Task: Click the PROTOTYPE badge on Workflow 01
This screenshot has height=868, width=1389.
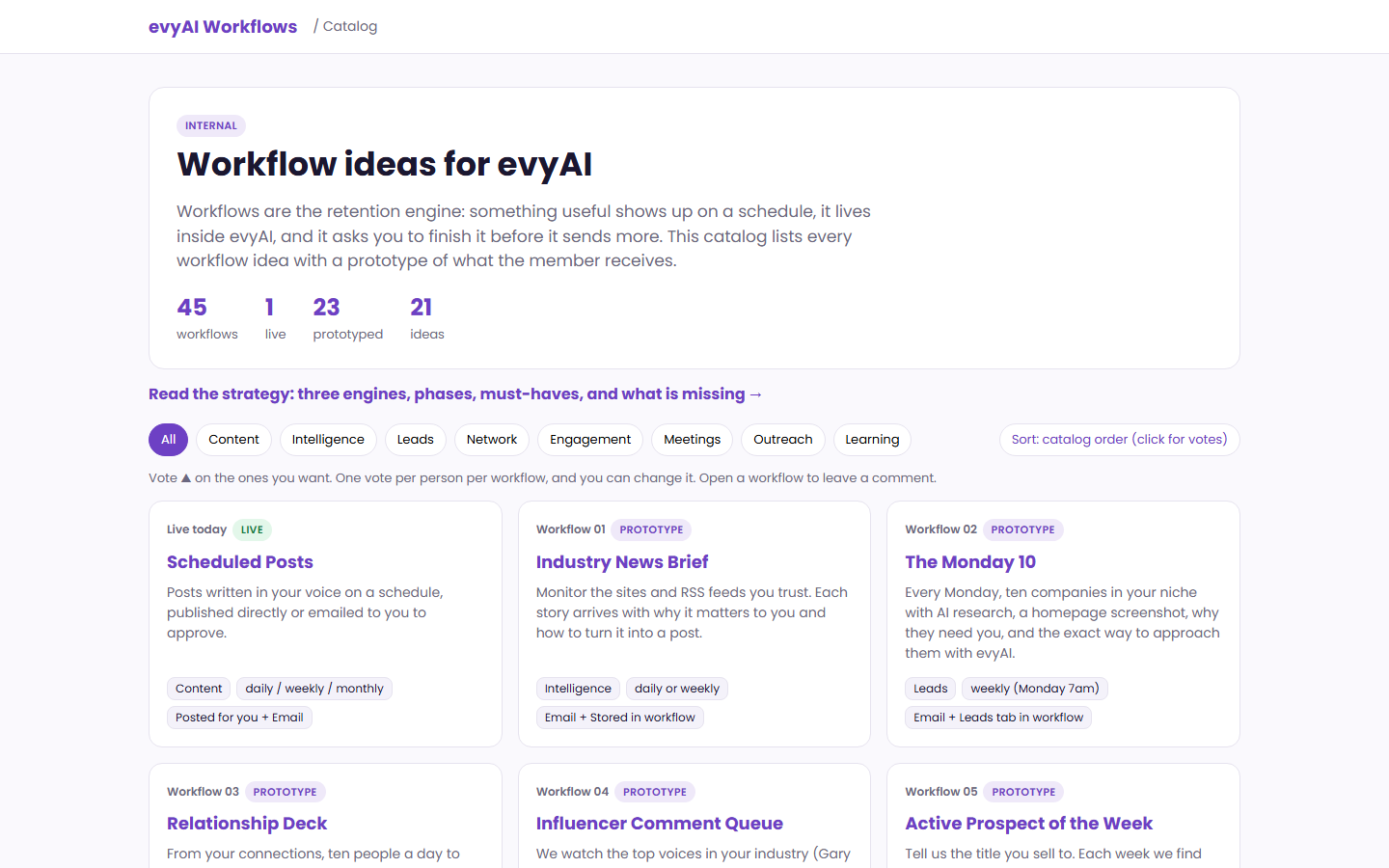Action: click(651, 529)
